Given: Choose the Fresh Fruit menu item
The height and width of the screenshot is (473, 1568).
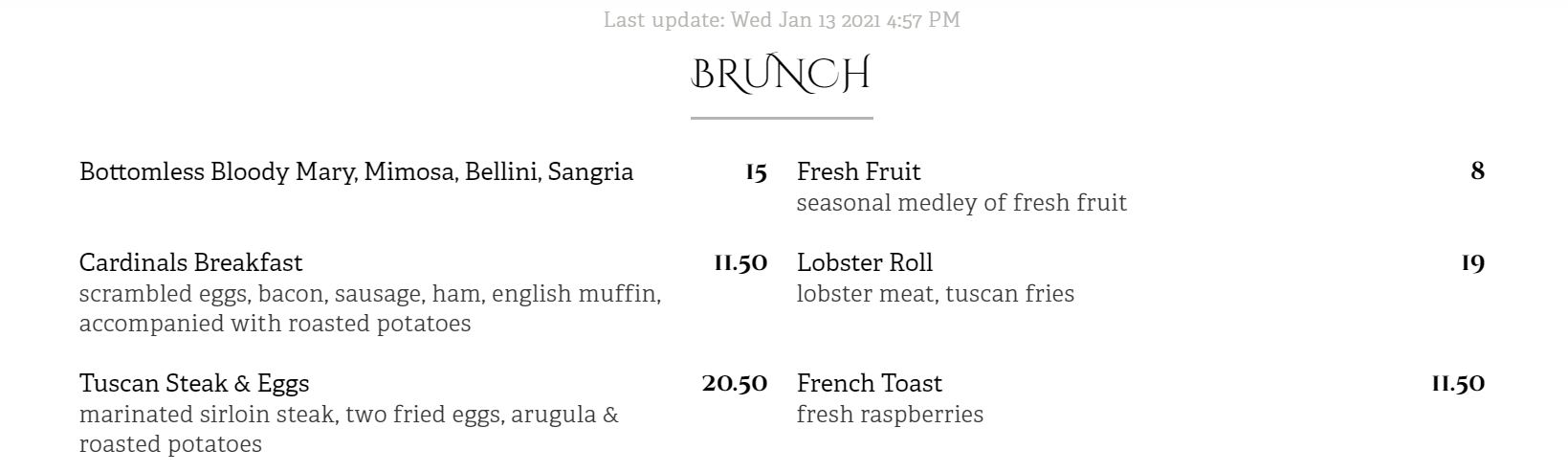Looking at the screenshot, I should coord(858,172).
